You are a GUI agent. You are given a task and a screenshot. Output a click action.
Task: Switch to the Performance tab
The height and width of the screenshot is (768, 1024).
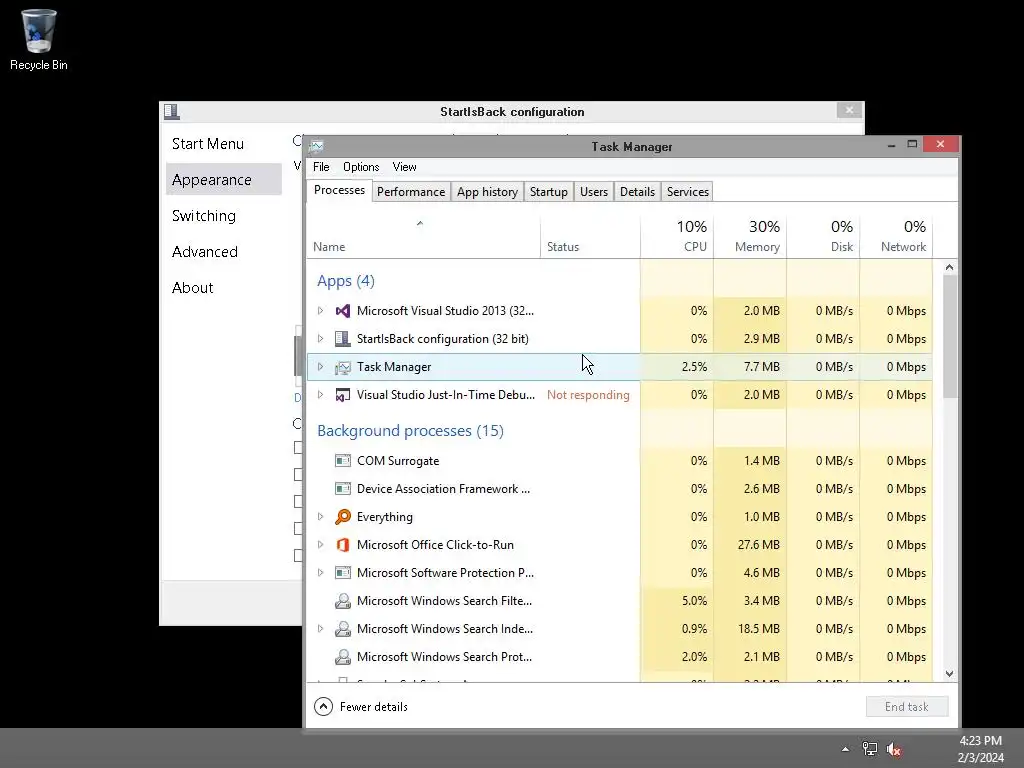pos(411,192)
